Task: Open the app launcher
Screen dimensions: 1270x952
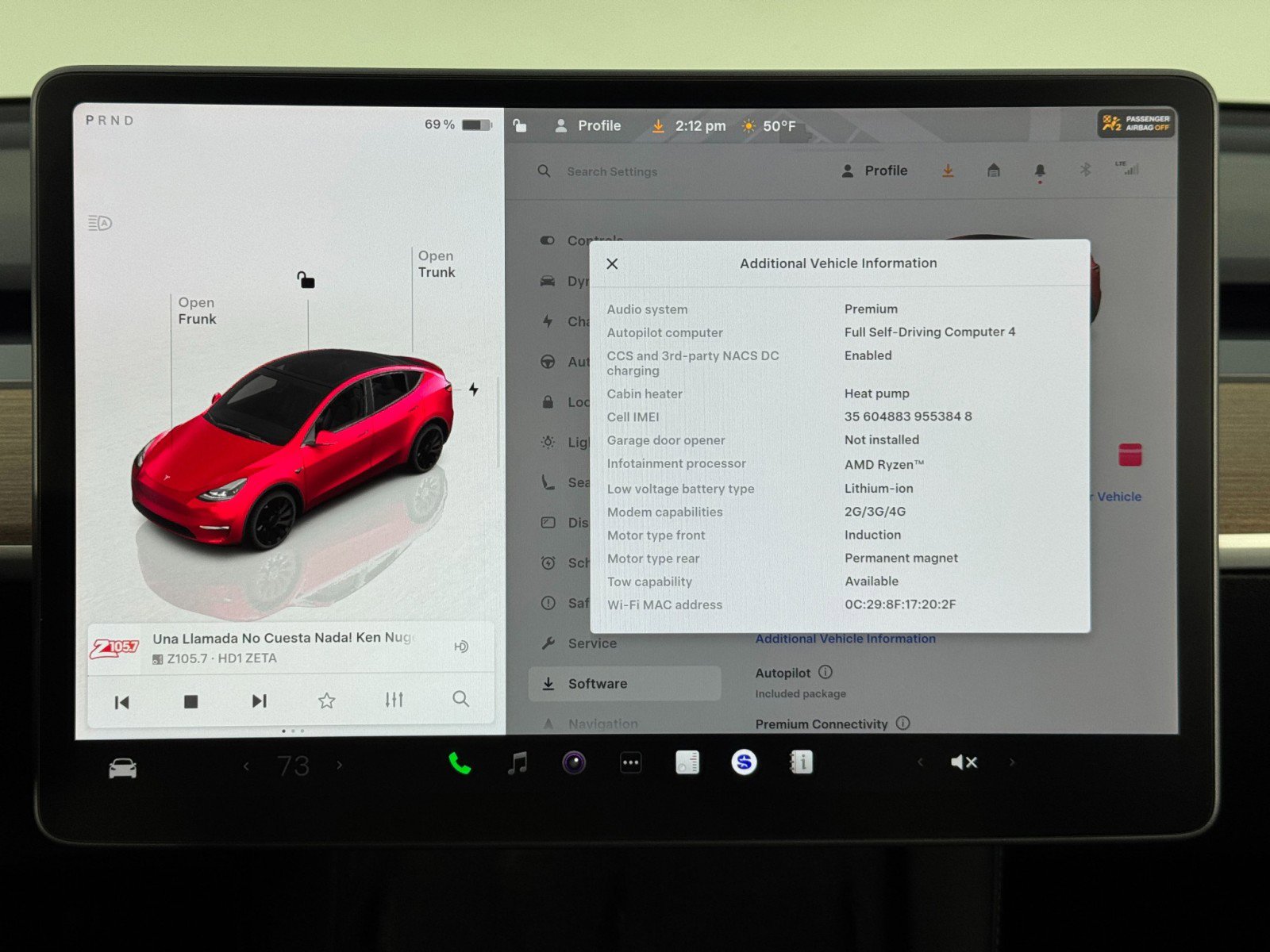Action: [x=630, y=762]
